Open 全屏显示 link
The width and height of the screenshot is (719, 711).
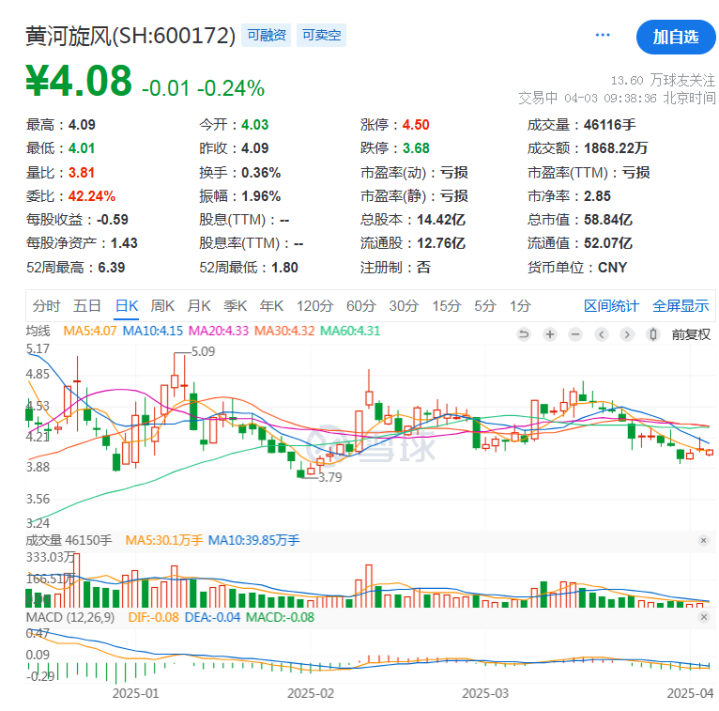[x=680, y=306]
